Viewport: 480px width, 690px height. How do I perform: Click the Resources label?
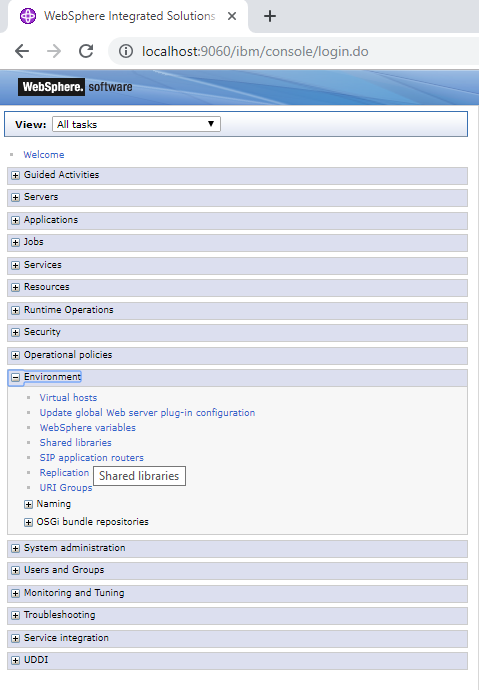[47, 286]
